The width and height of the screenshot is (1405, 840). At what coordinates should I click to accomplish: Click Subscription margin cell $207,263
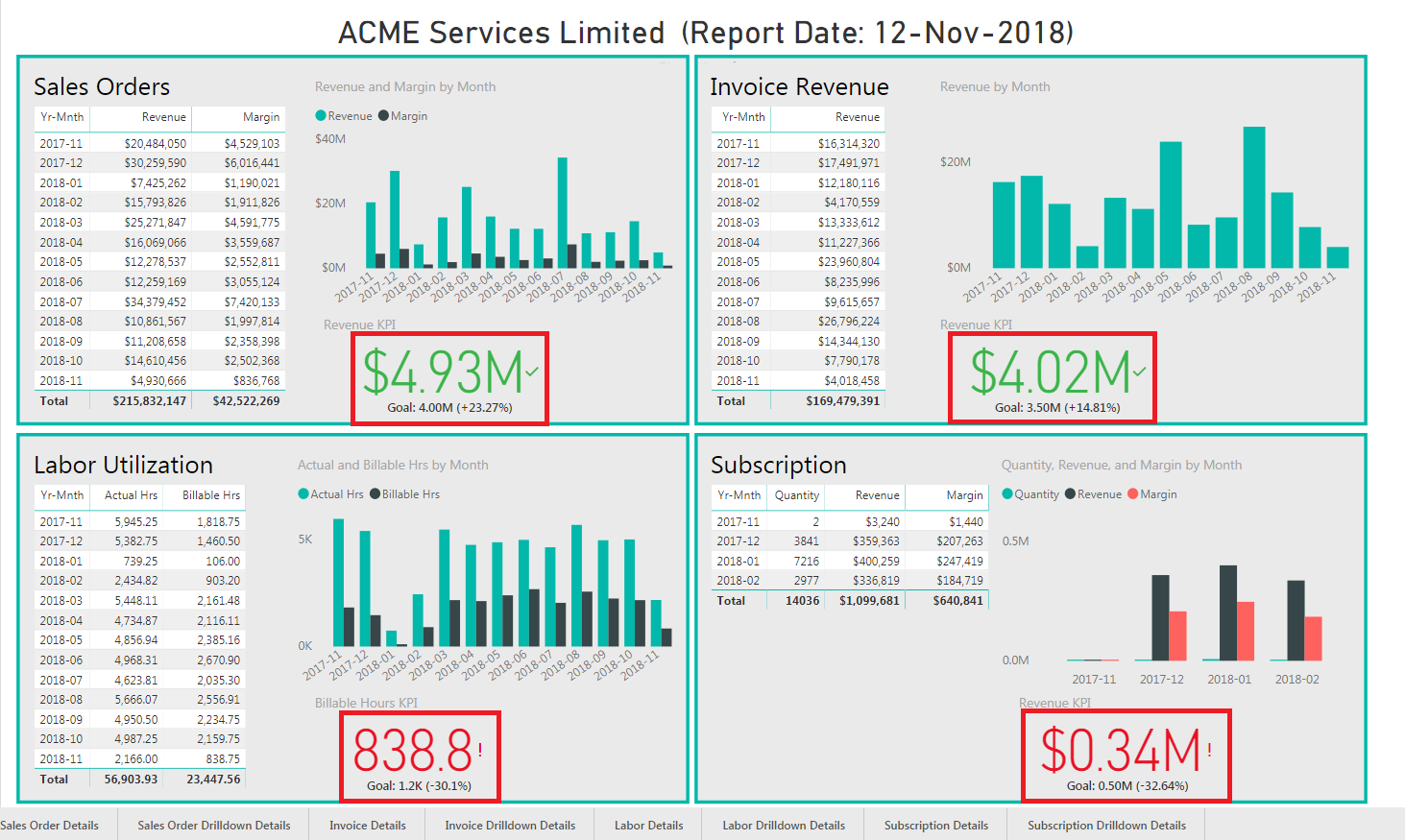click(x=959, y=541)
